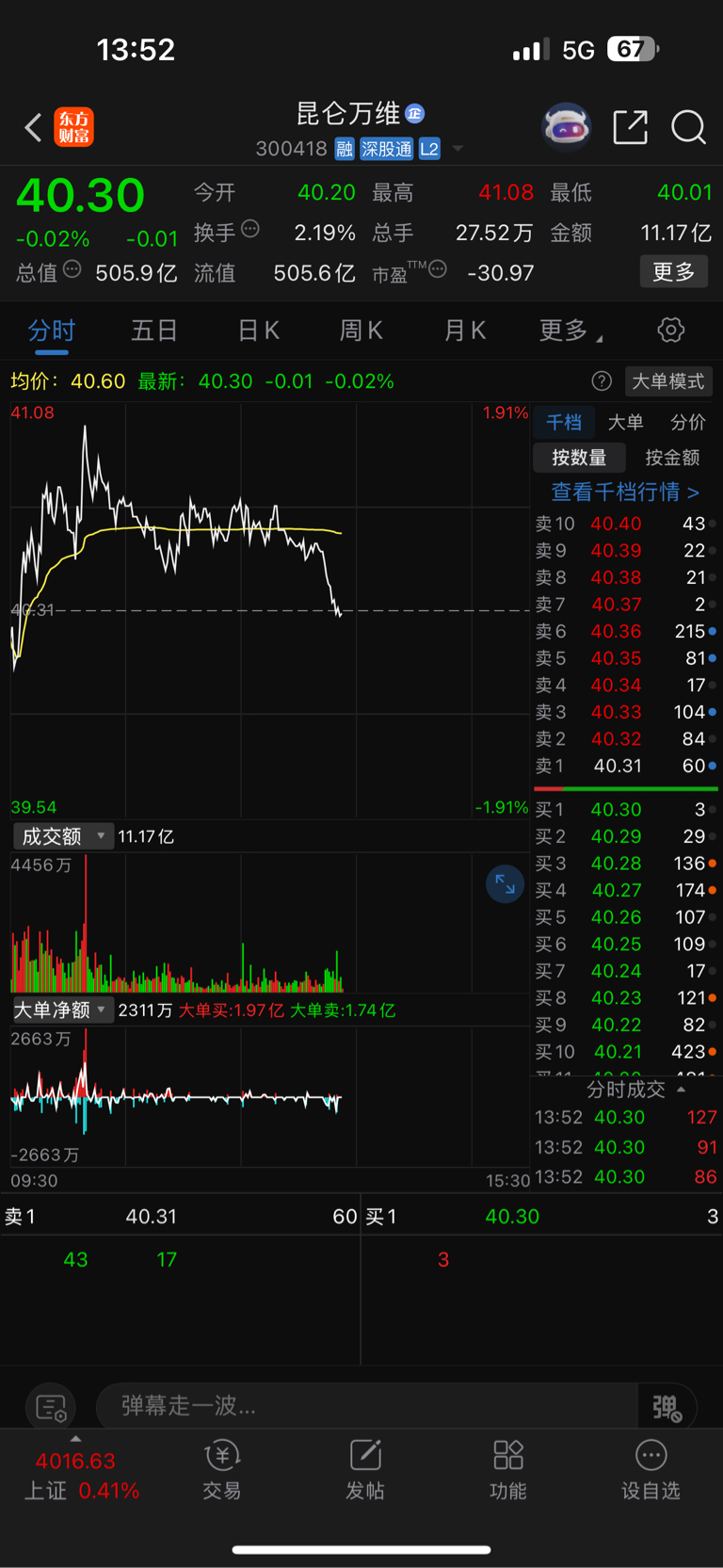The width and height of the screenshot is (723, 1568).
Task: Expand stock code dropdown arrow
Action: pyautogui.click(x=458, y=149)
